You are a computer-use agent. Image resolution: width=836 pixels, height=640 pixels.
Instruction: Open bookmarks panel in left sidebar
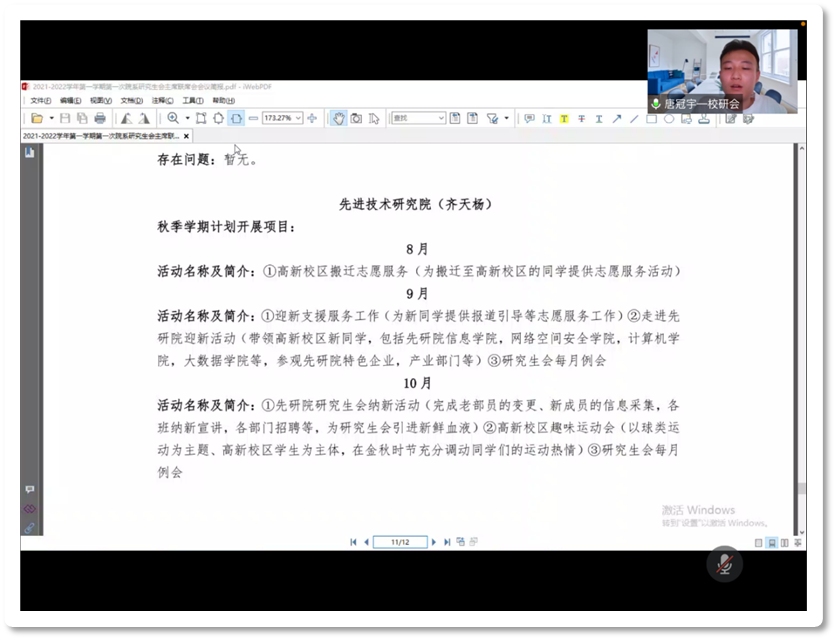click(29, 152)
